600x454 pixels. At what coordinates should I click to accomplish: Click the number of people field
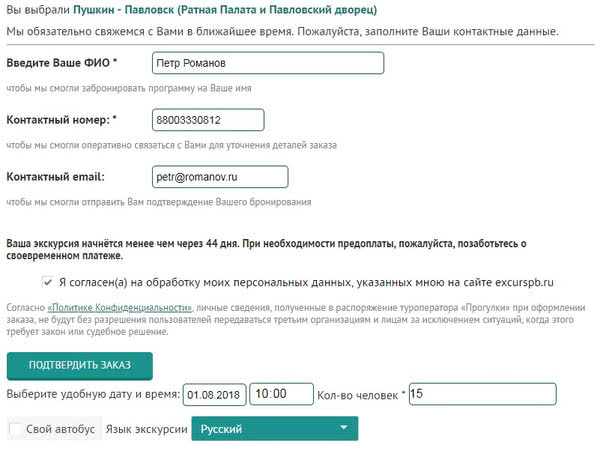coord(481,394)
